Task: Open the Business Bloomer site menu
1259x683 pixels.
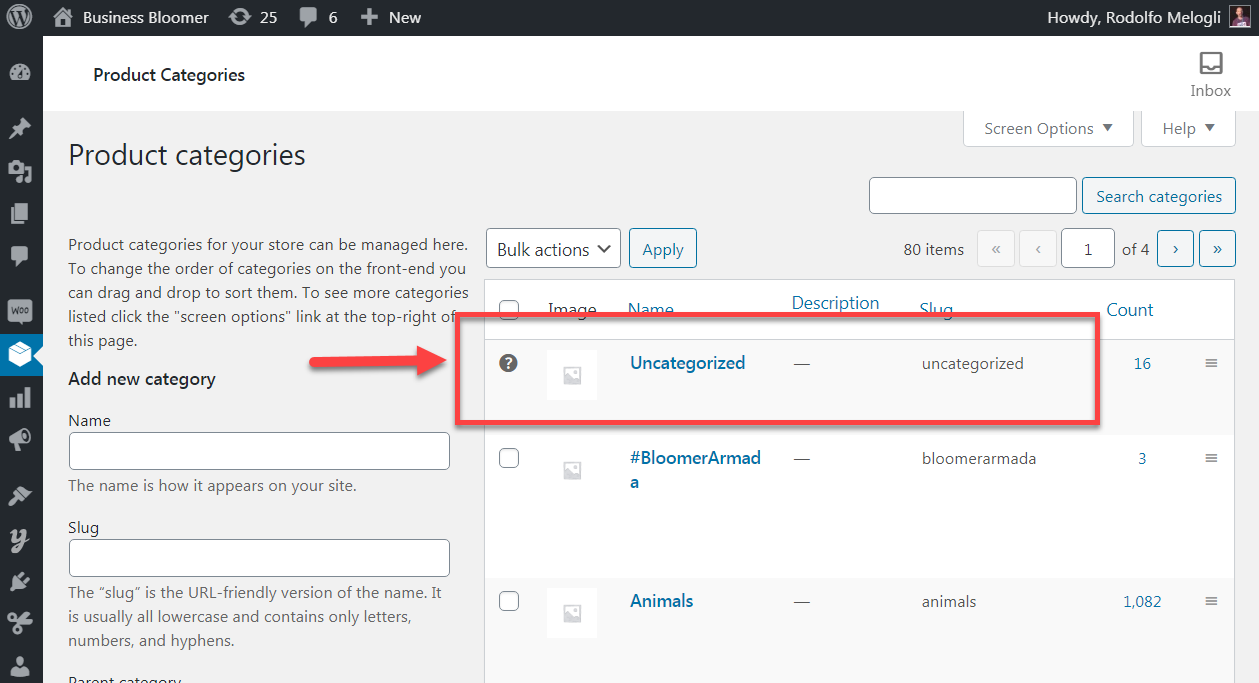Action: pyautogui.click(x=131, y=17)
